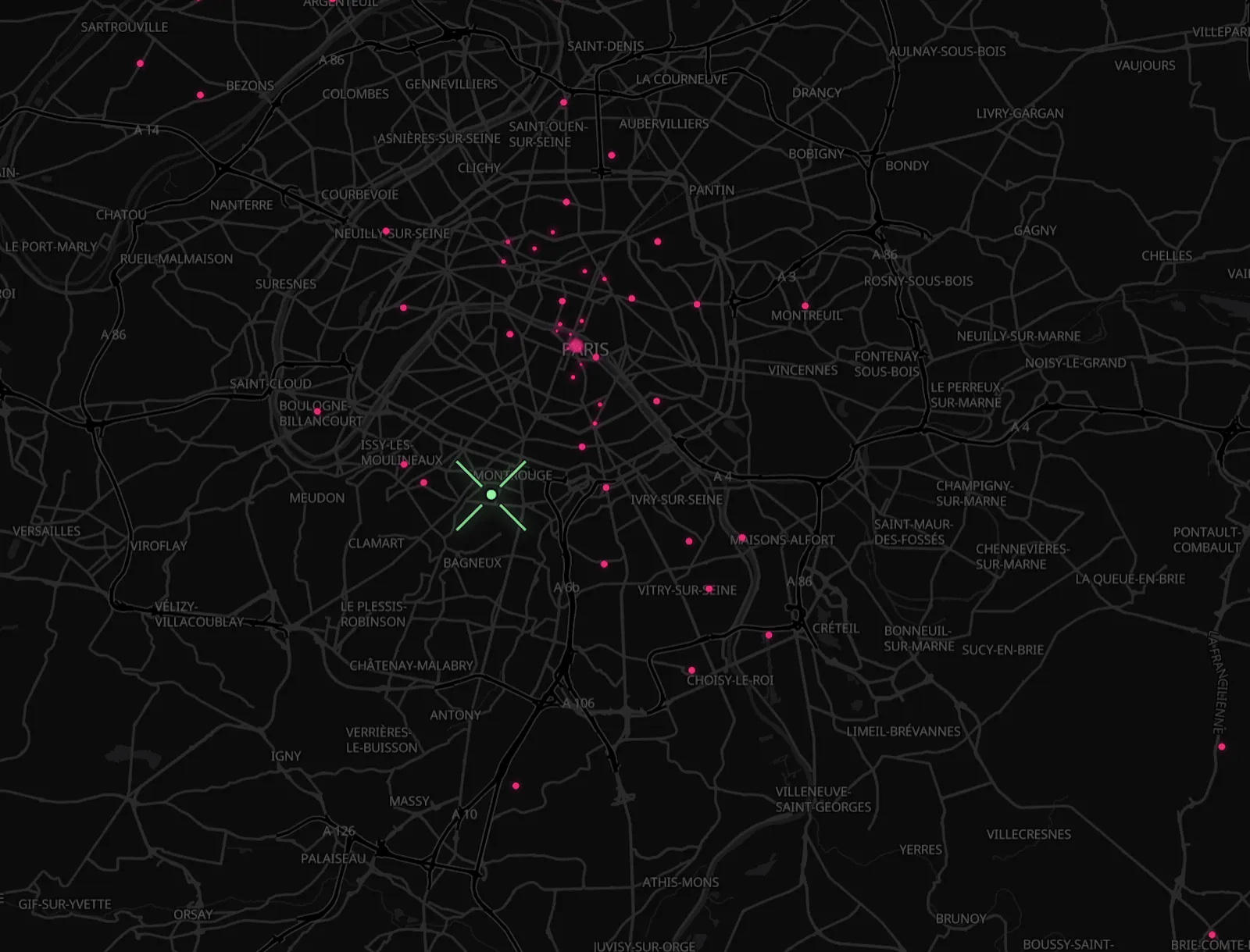Viewport: 1250px width, 952px height.
Task: Select the ISSY-LES-MOULINEAUX label
Action: [401, 453]
